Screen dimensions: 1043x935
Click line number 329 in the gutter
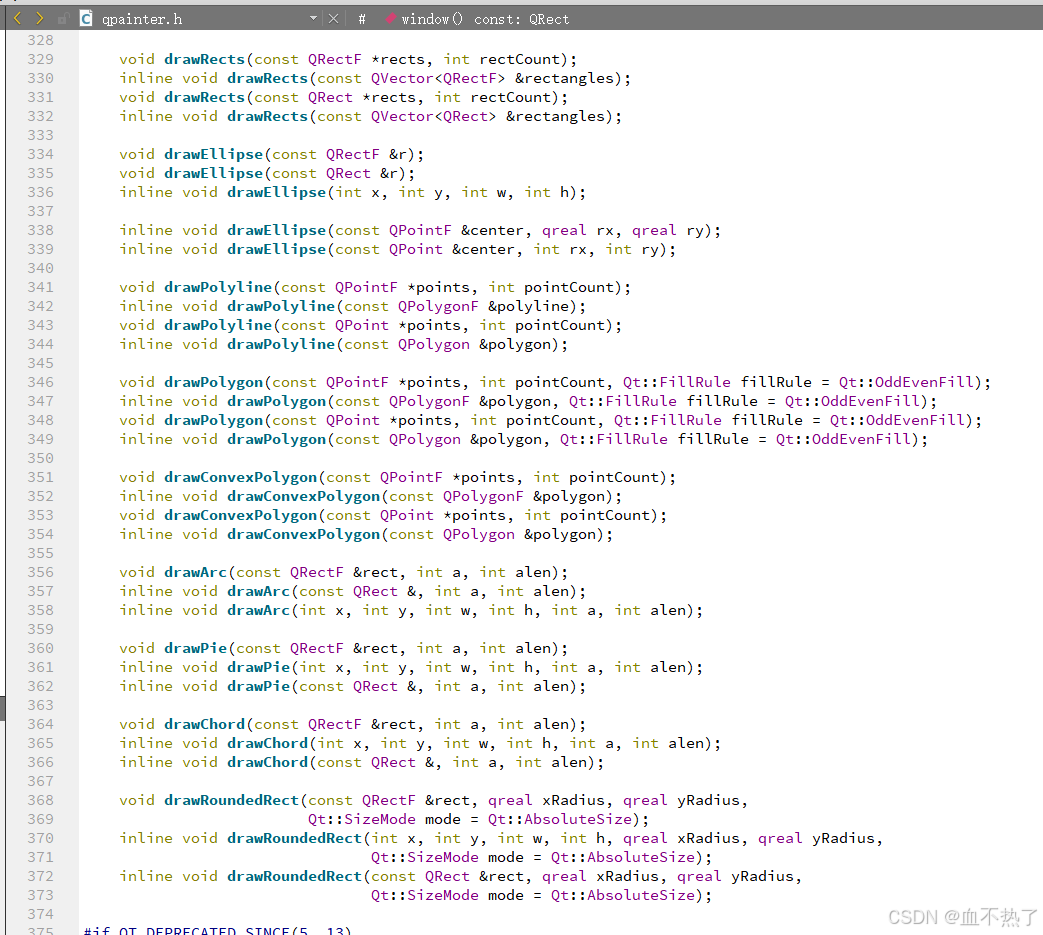[41, 59]
